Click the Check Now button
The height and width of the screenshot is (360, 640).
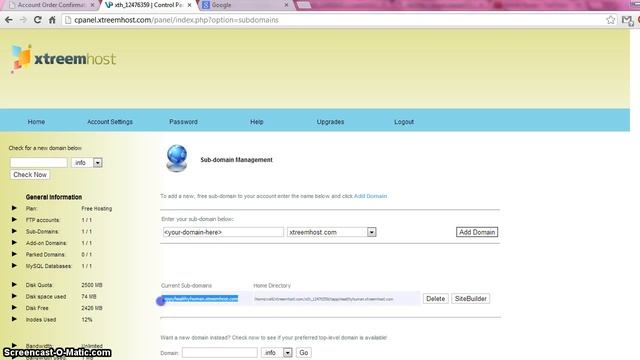pos(30,175)
